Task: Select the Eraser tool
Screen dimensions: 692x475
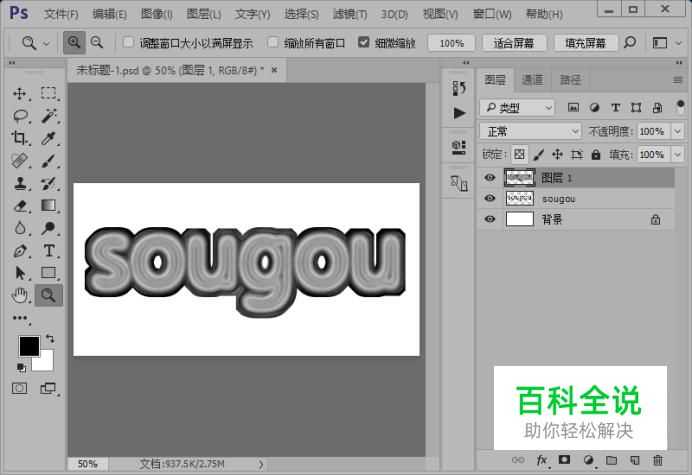Action: (20, 206)
